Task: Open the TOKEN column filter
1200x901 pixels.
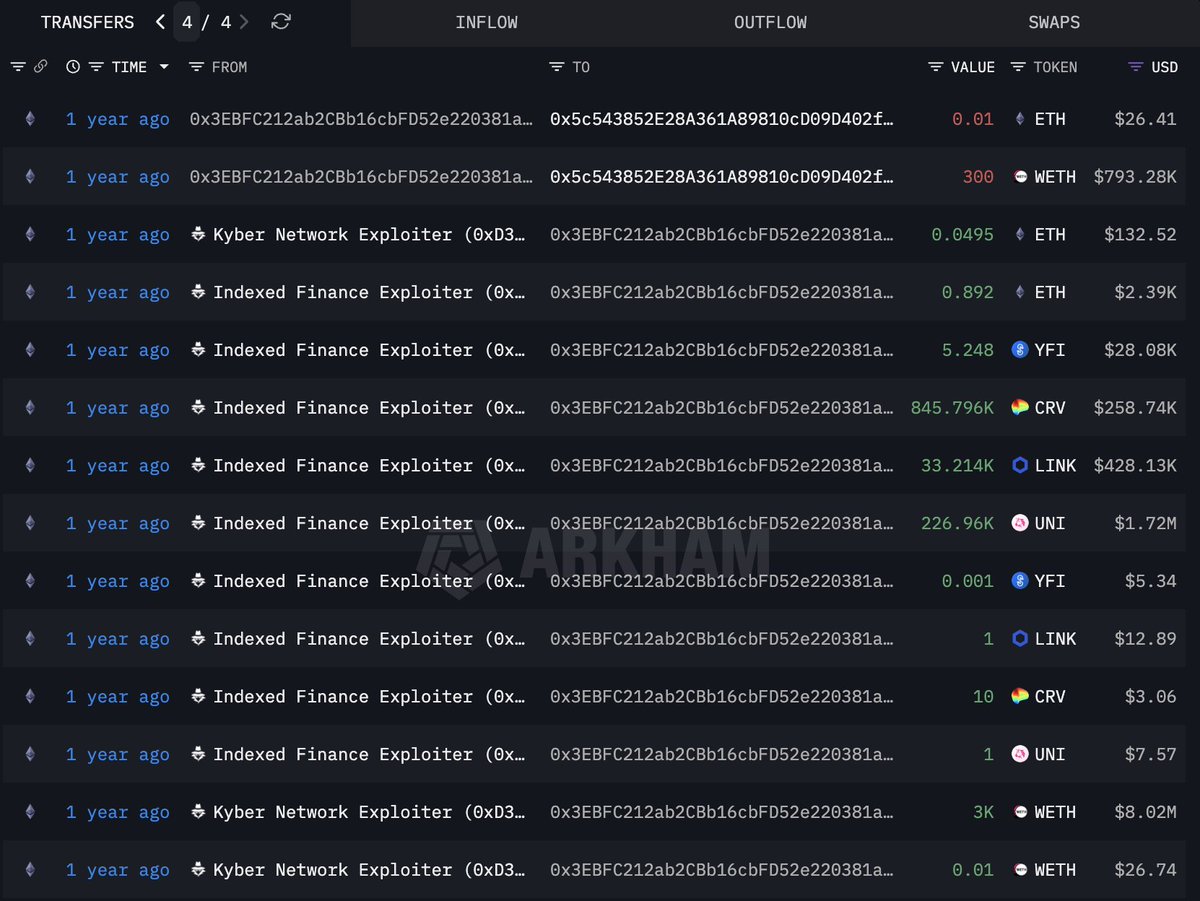Action: pos(1018,67)
